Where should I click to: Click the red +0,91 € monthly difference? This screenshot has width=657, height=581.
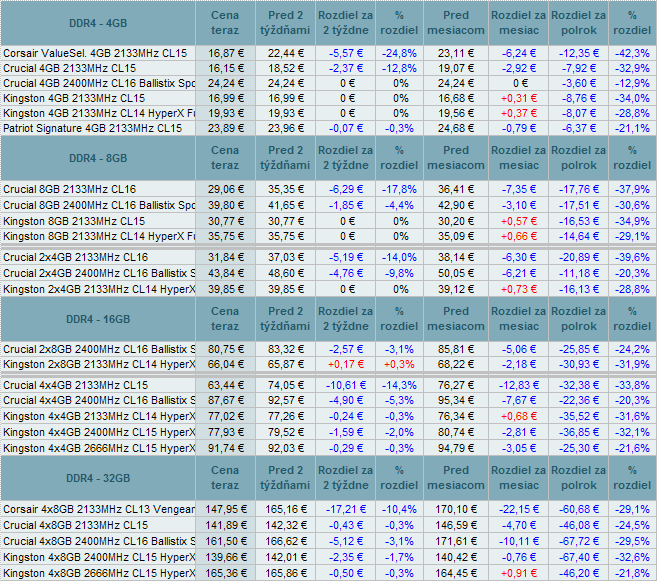[519, 573]
